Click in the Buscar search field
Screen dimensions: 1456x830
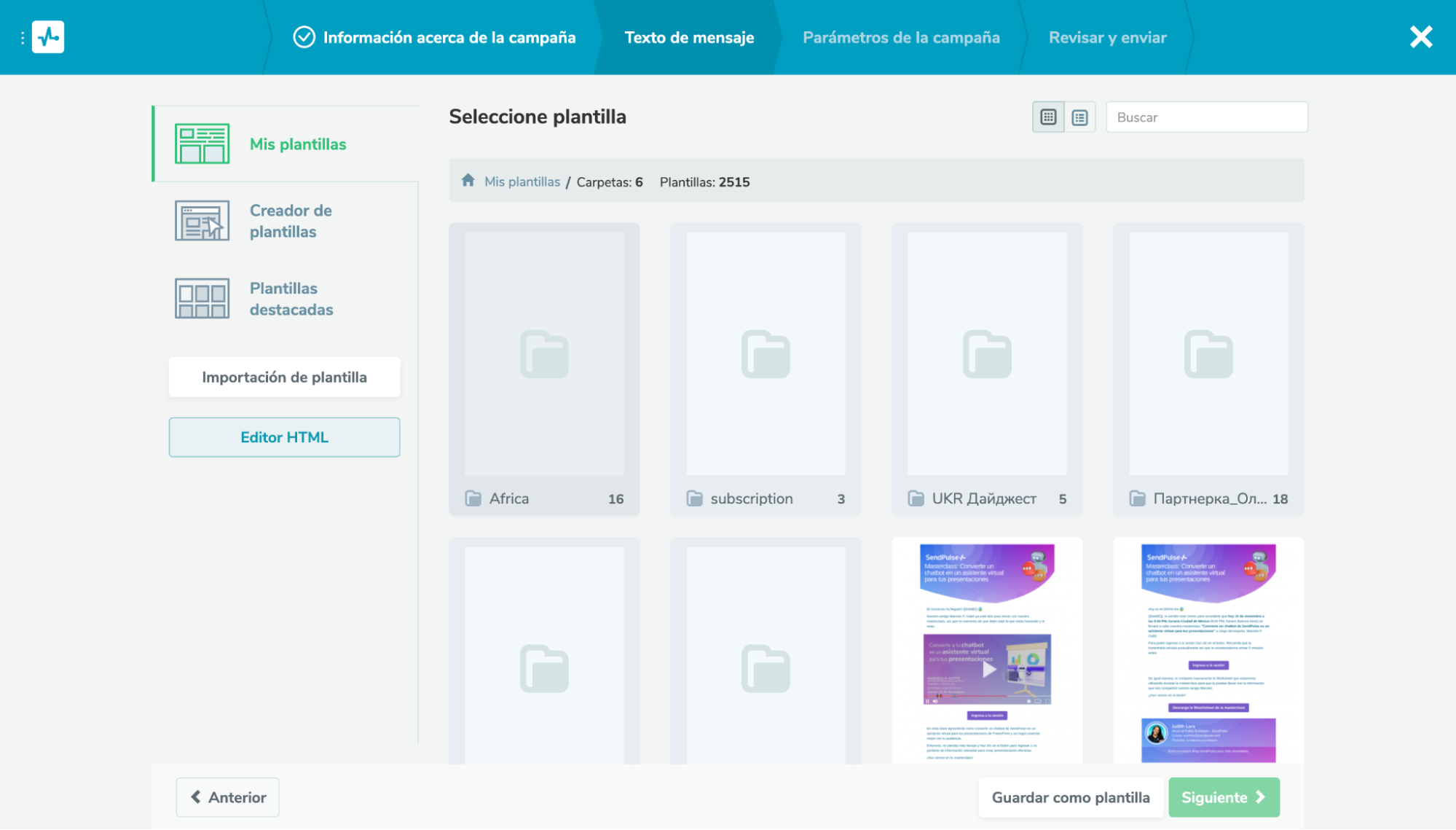[1206, 117]
